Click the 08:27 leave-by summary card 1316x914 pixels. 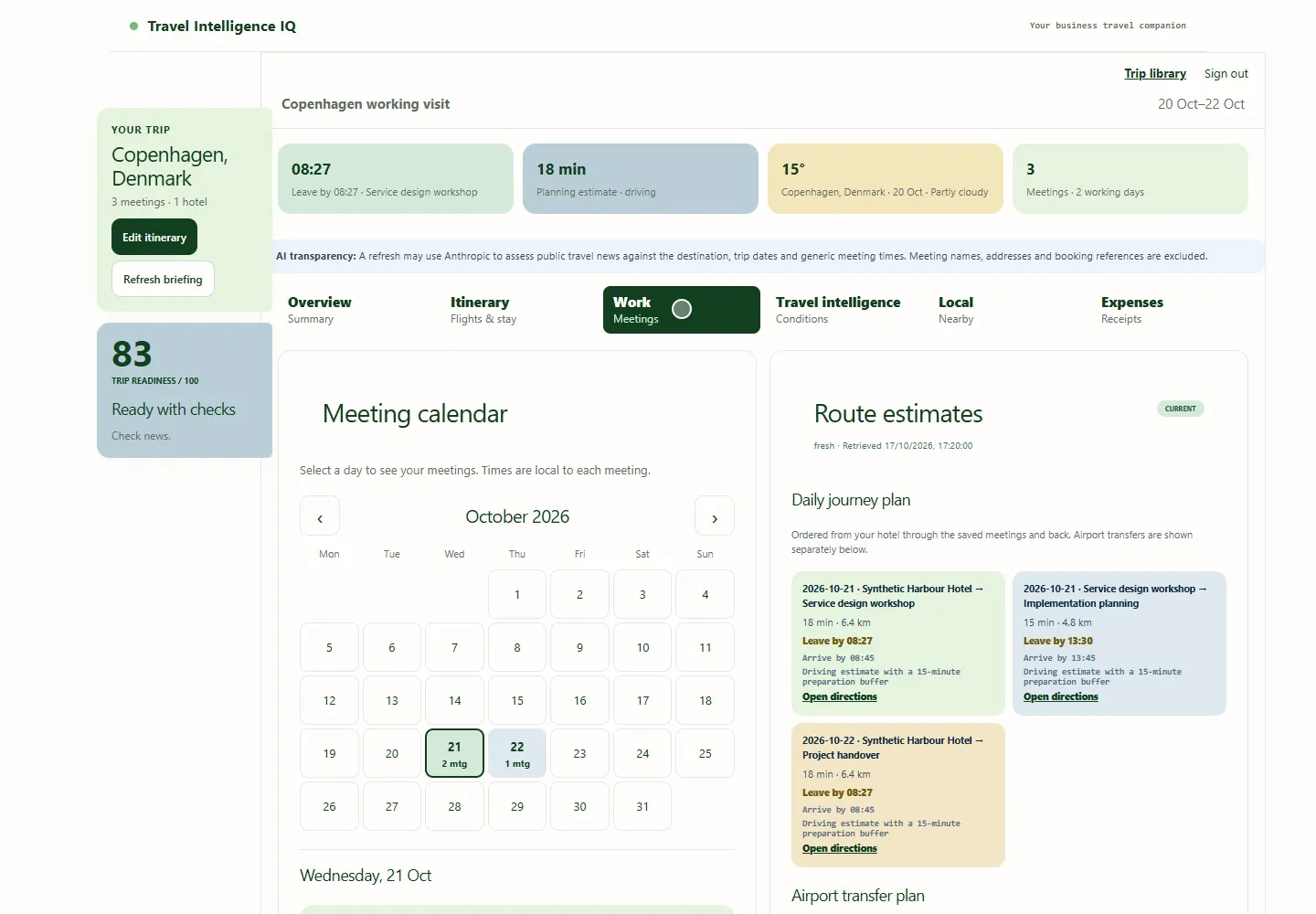(x=396, y=178)
